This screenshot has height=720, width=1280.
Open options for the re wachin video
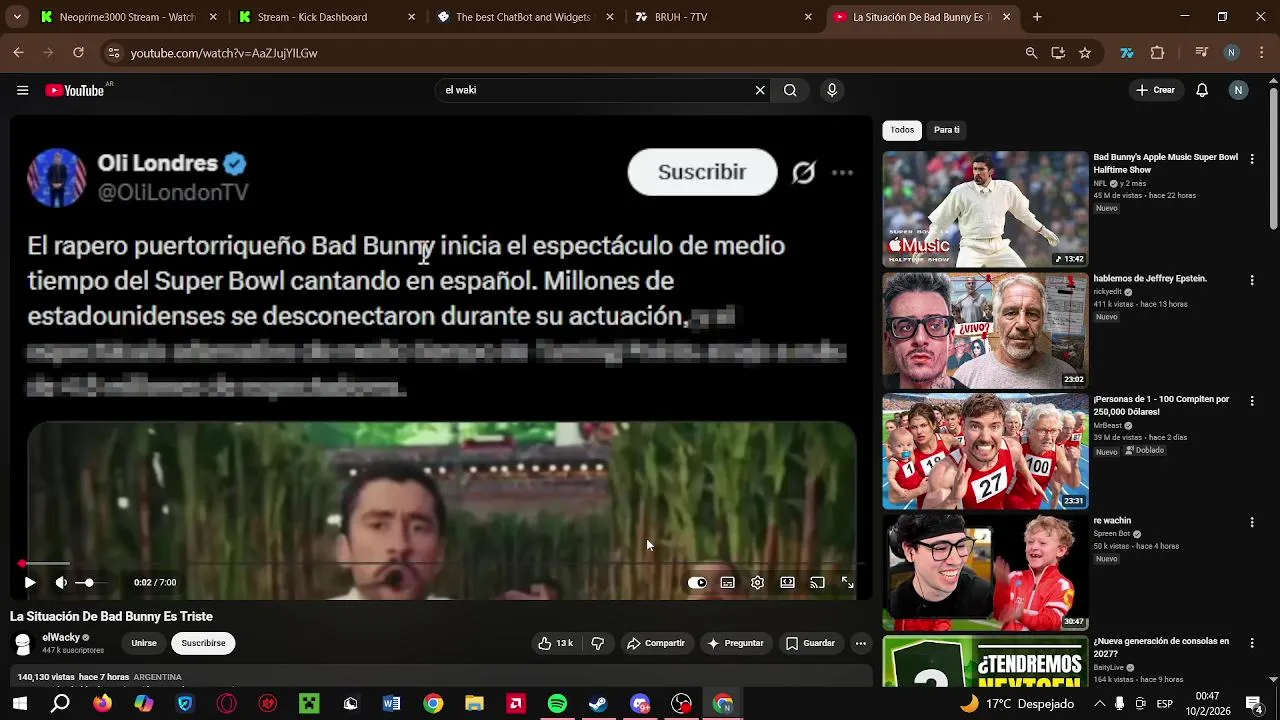pos(1252,522)
